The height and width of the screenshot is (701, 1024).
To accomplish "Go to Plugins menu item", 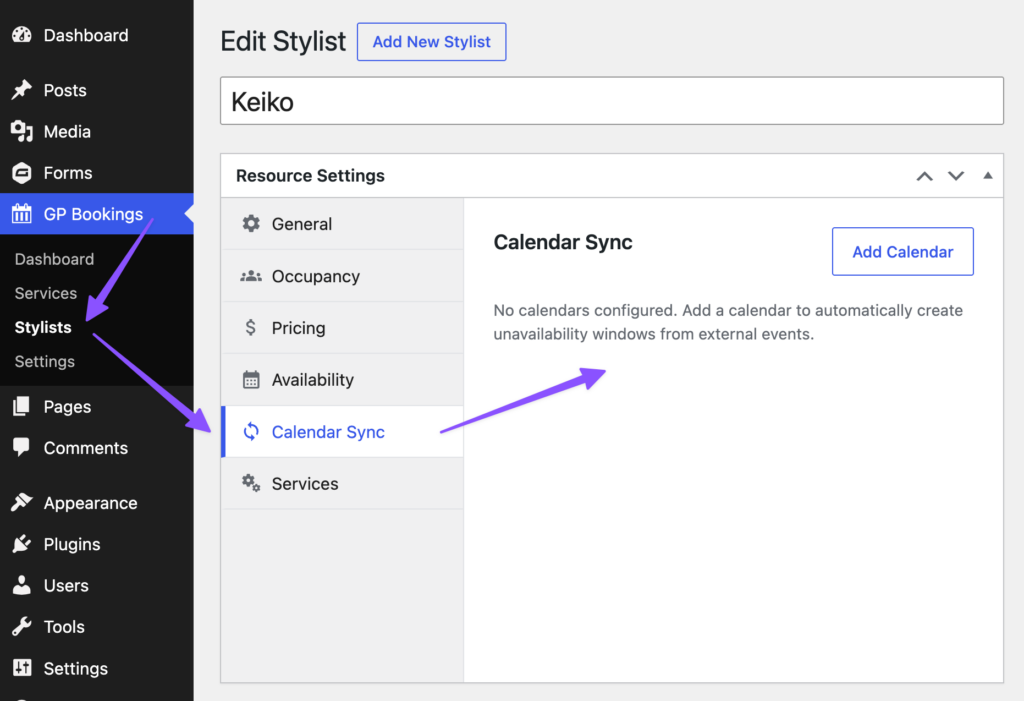I will pyautogui.click(x=97, y=544).
